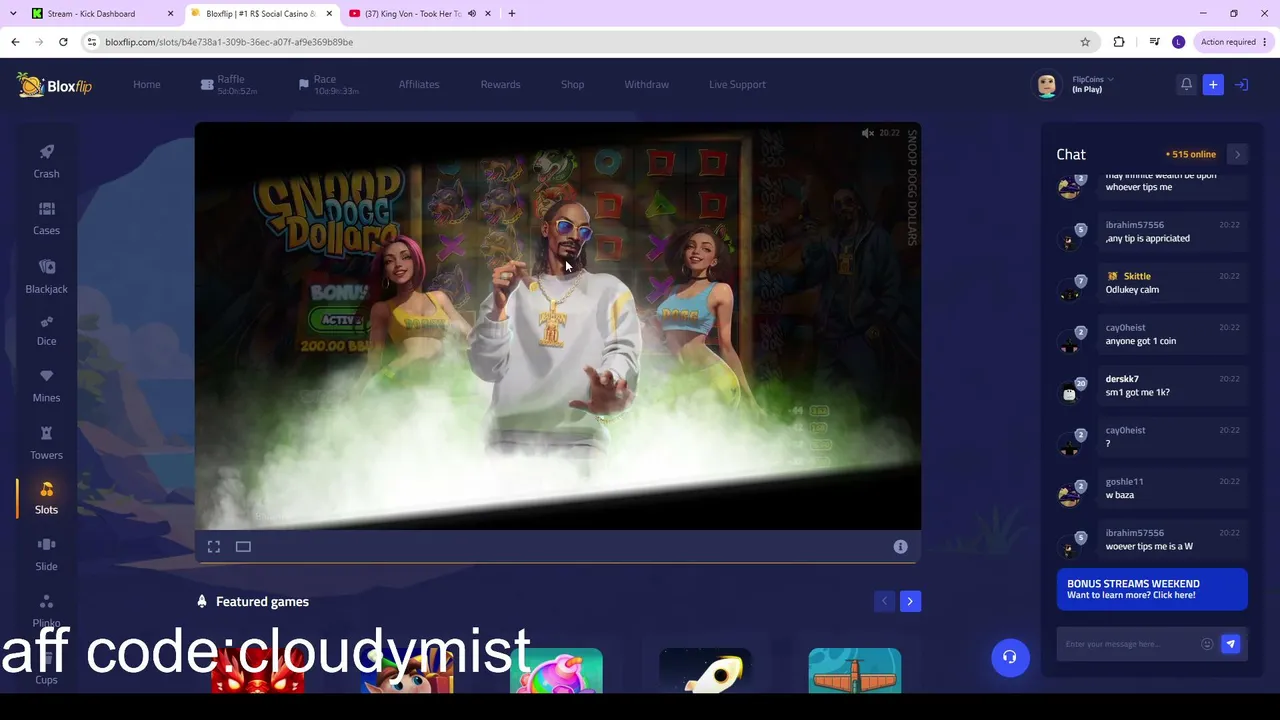Click the Featured games heading
The height and width of the screenshot is (720, 1280).
262,602
